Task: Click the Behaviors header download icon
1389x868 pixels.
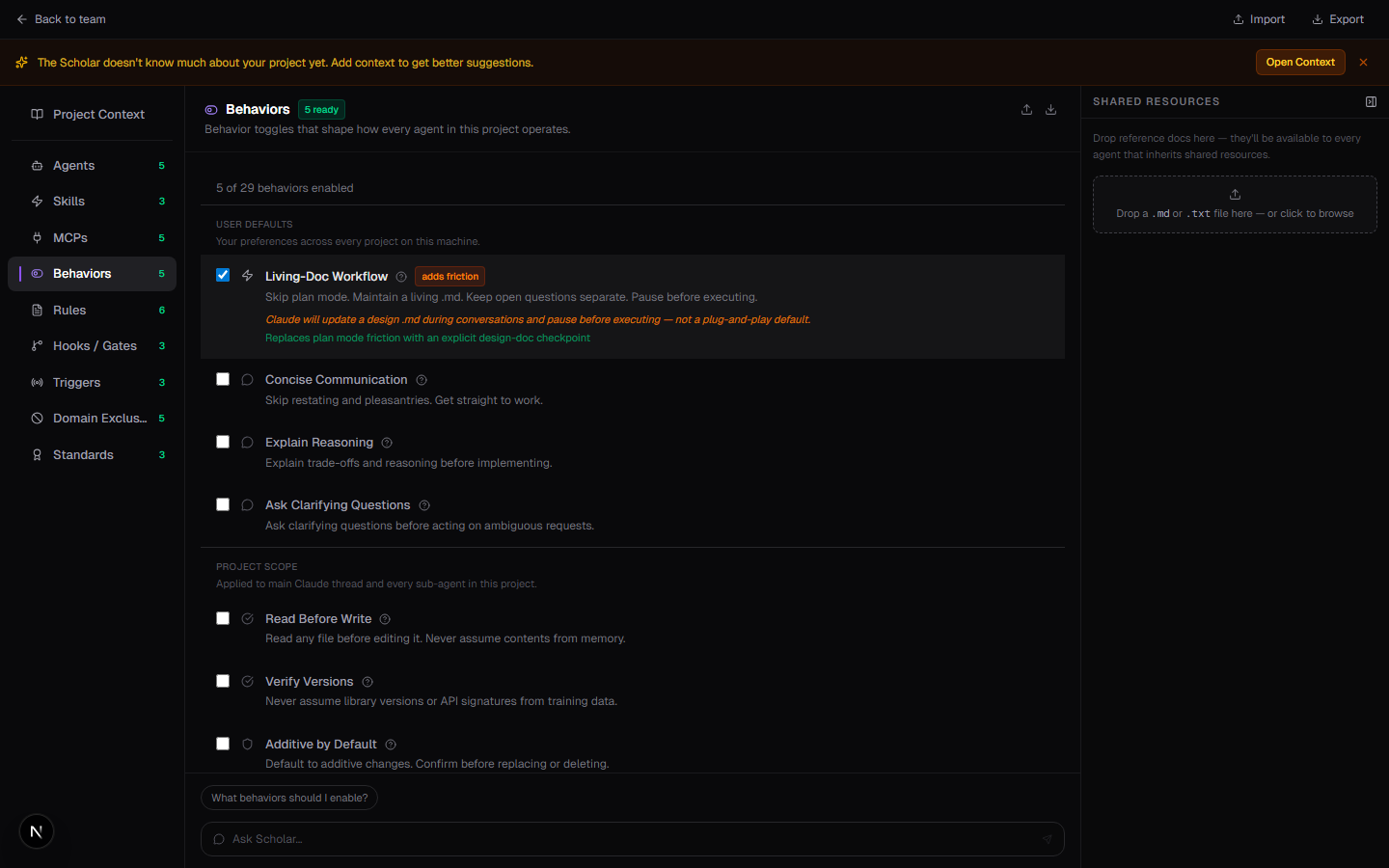Action: (1050, 110)
